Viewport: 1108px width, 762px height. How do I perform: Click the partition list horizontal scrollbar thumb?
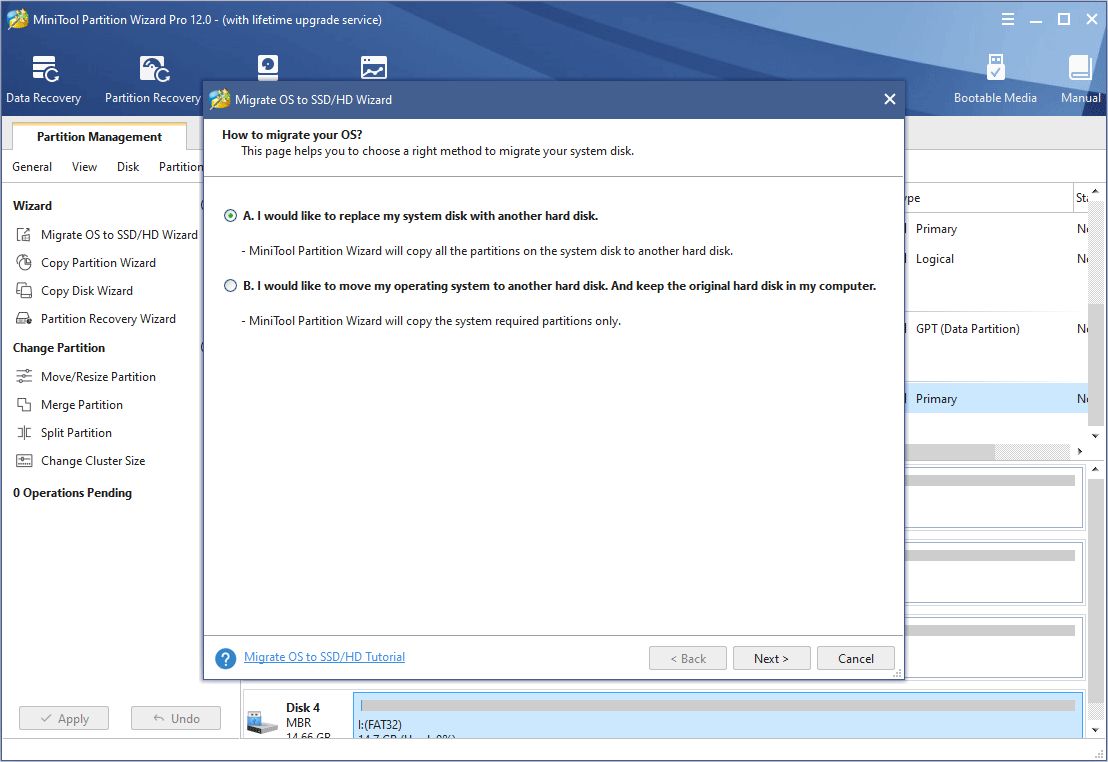pyautogui.click(x=950, y=451)
